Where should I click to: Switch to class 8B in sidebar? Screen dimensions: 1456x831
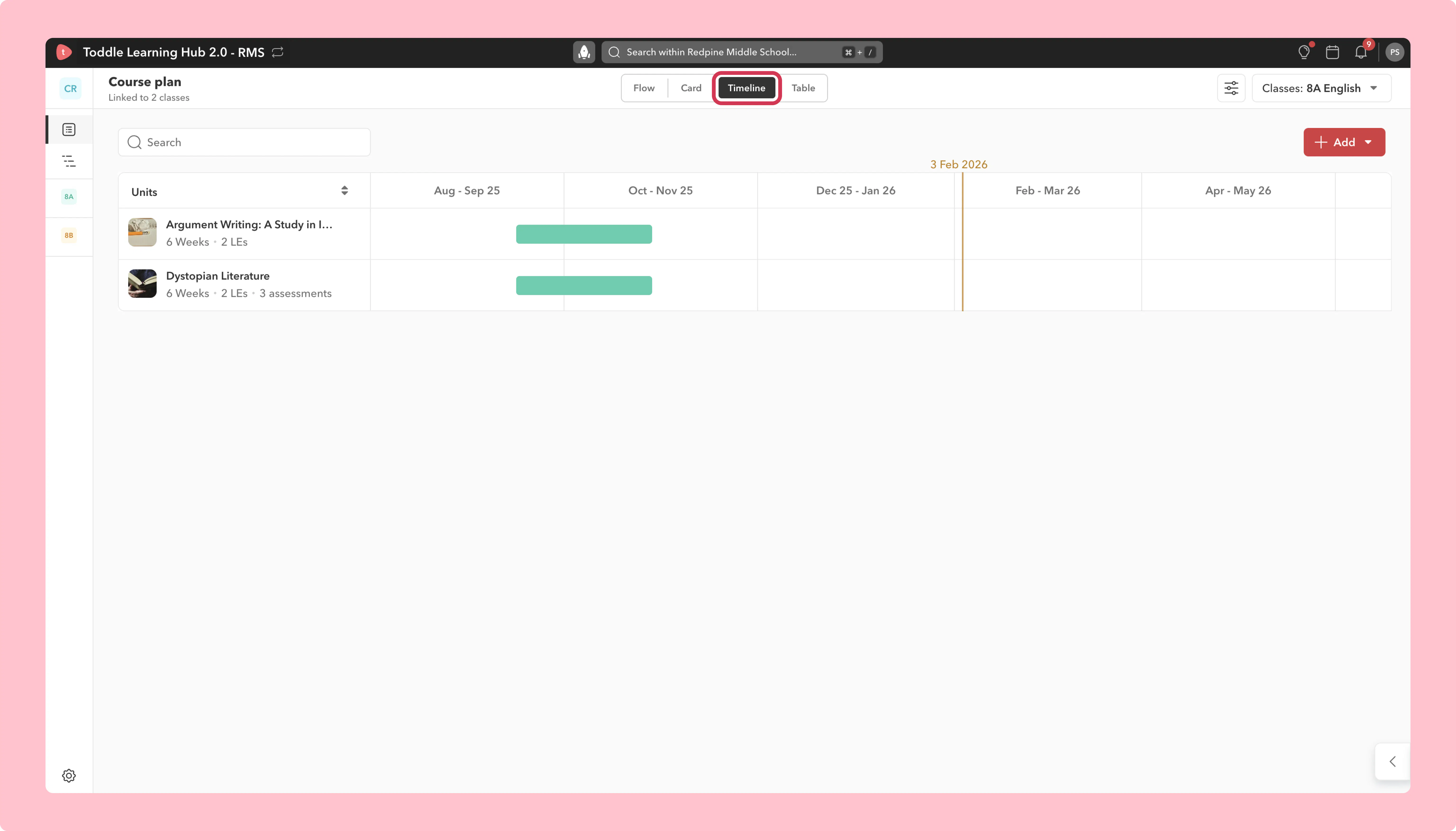point(69,235)
